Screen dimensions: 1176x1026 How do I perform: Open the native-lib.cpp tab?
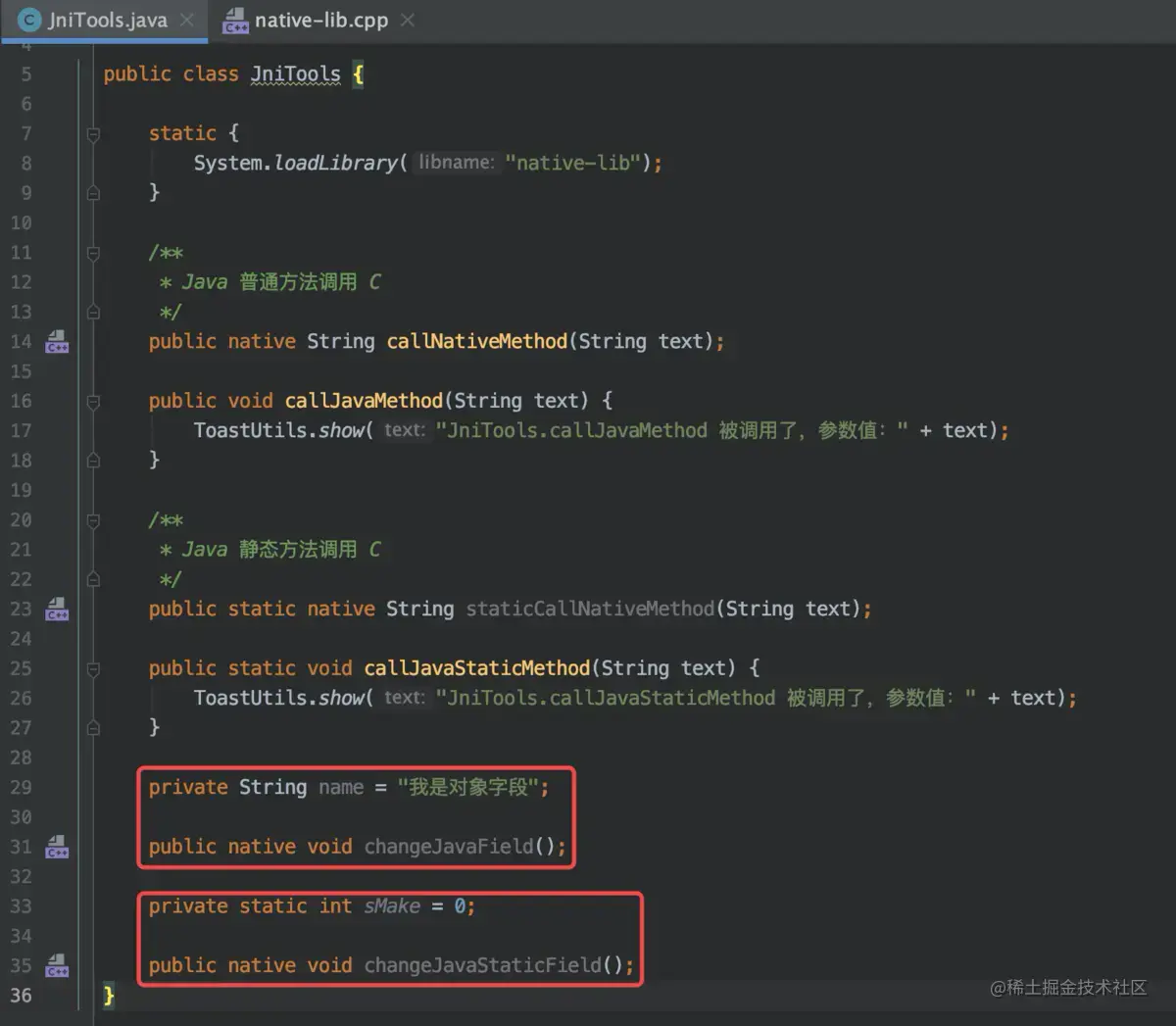pos(320,20)
